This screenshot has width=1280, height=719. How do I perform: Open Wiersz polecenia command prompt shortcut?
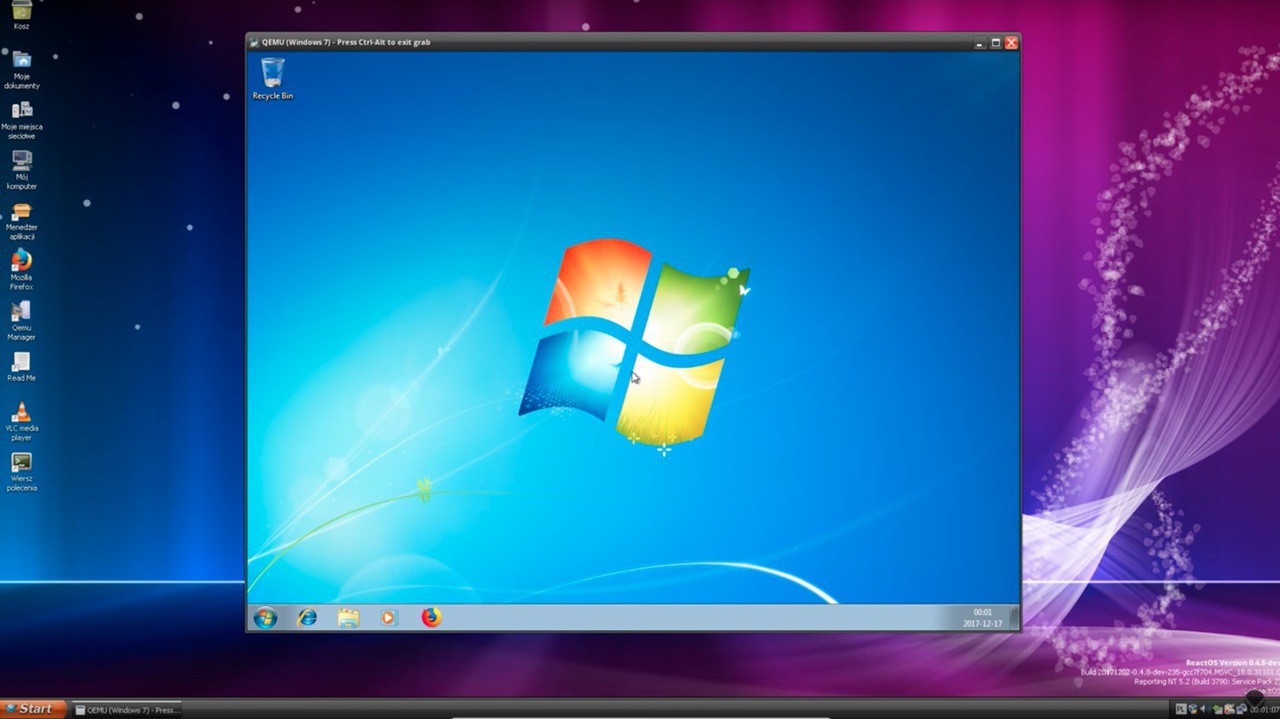21,472
